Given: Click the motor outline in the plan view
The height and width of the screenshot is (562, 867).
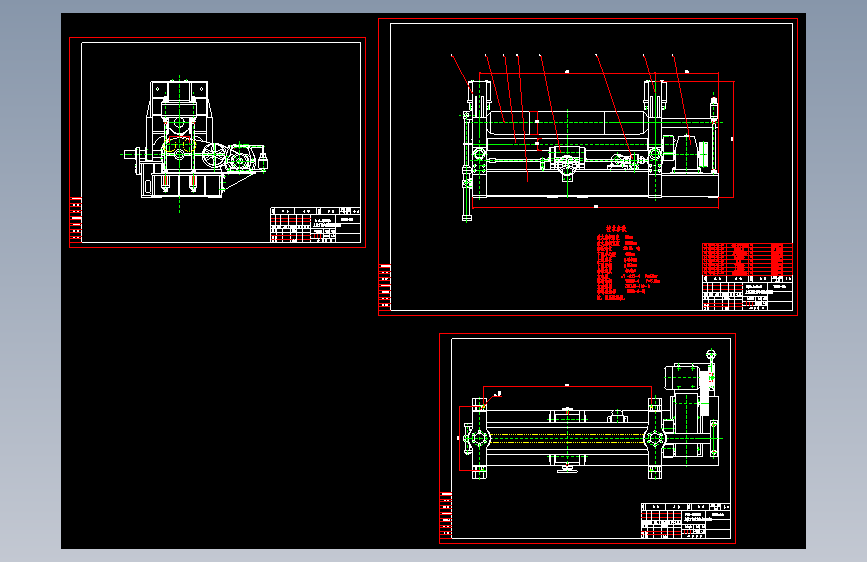Looking at the screenshot, I should [681, 377].
